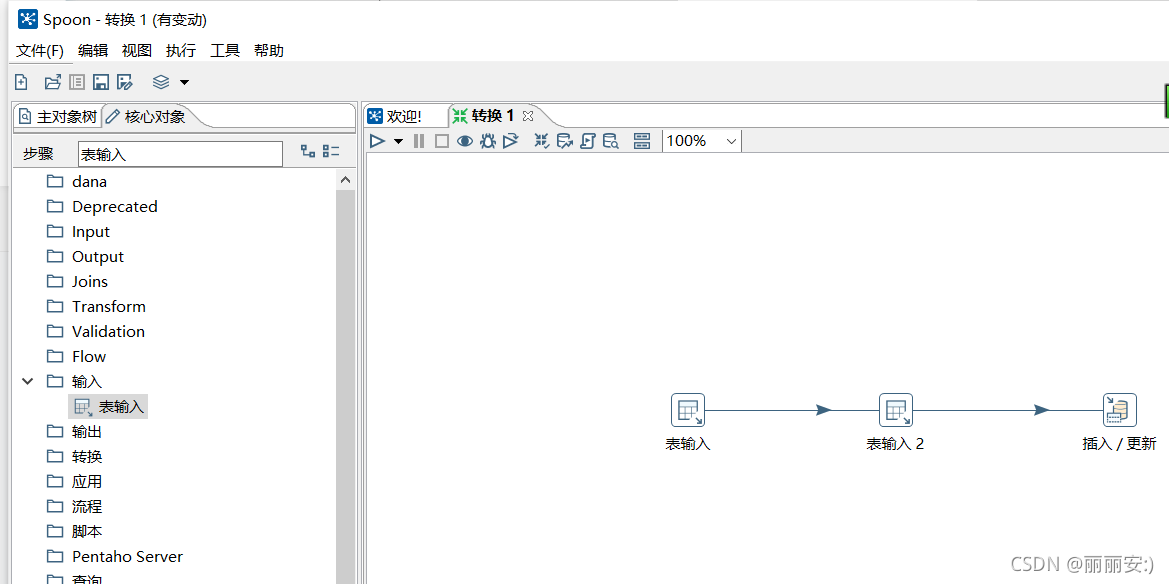Click the hop arrow between 表输入 and 表输入 2

(823, 410)
